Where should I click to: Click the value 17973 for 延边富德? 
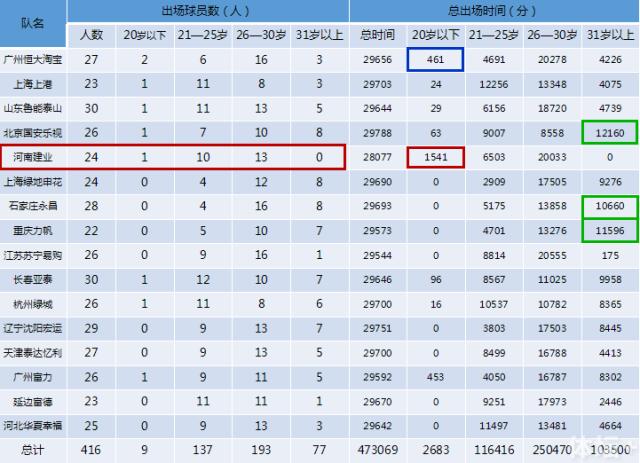click(x=552, y=402)
